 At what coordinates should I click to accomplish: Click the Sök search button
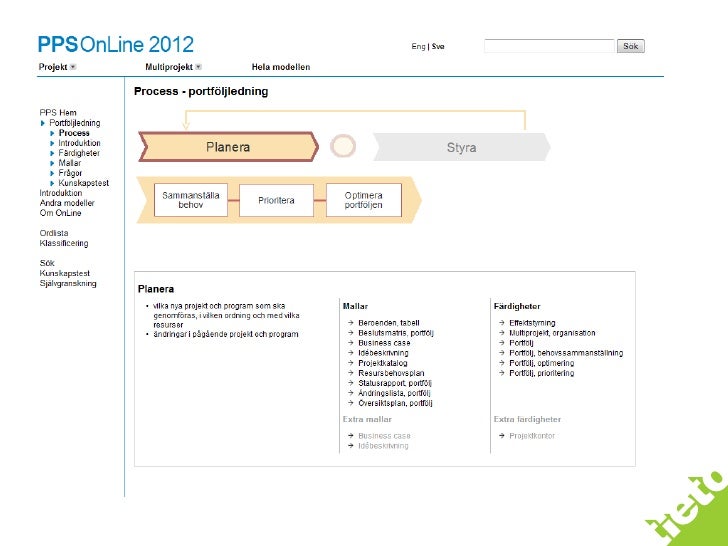tap(630, 46)
